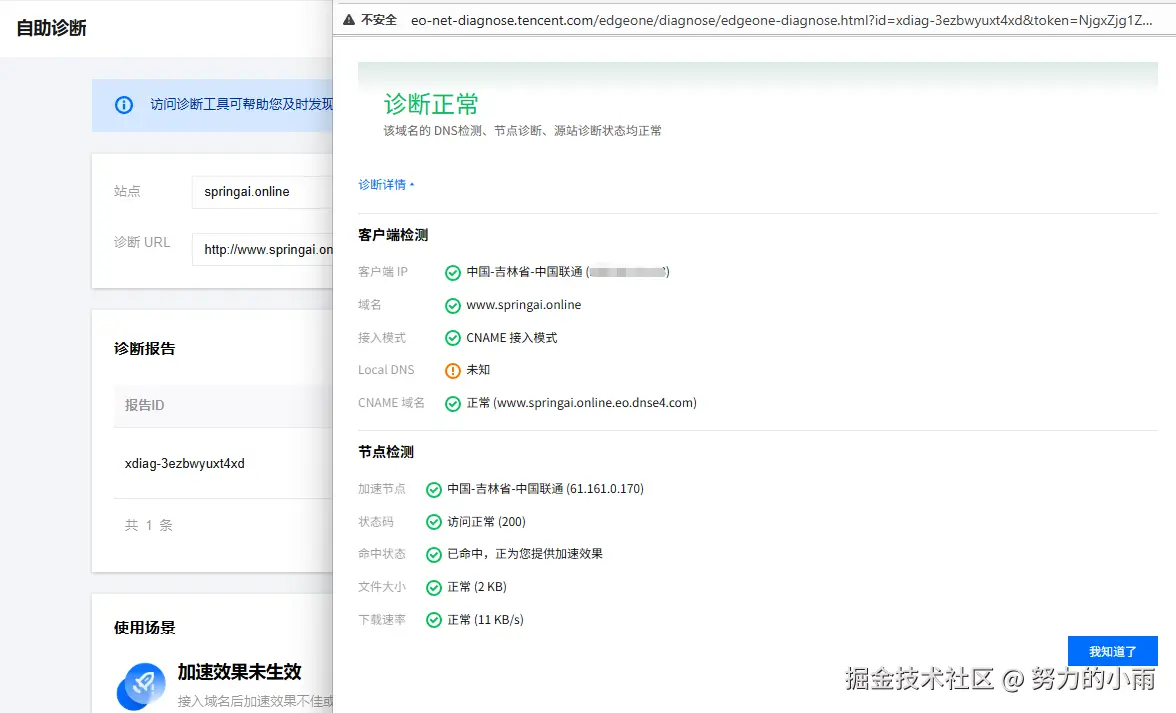Select report ID xdiag-3ezbwyuxt4xd row
Image resolution: width=1176 pixels, height=713 pixels.
click(223, 463)
